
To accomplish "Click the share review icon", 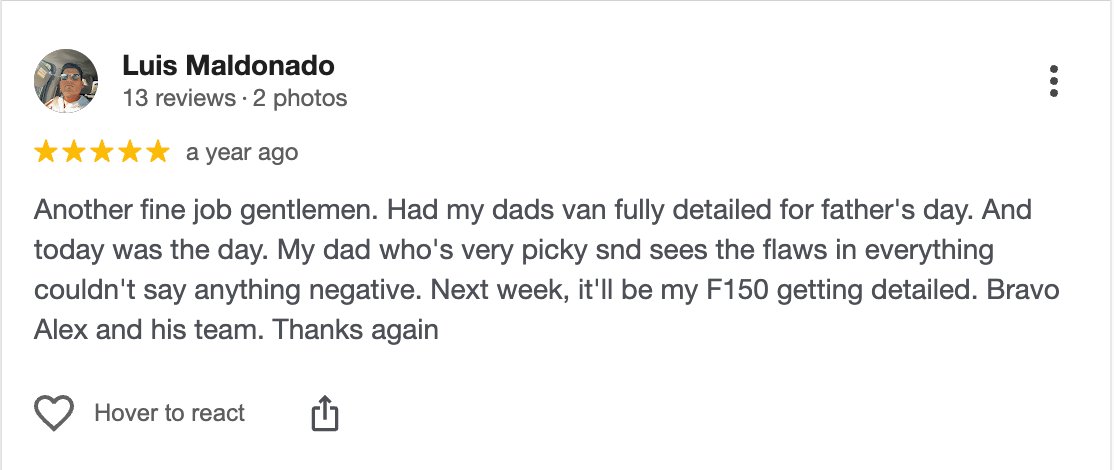I will [x=325, y=413].
